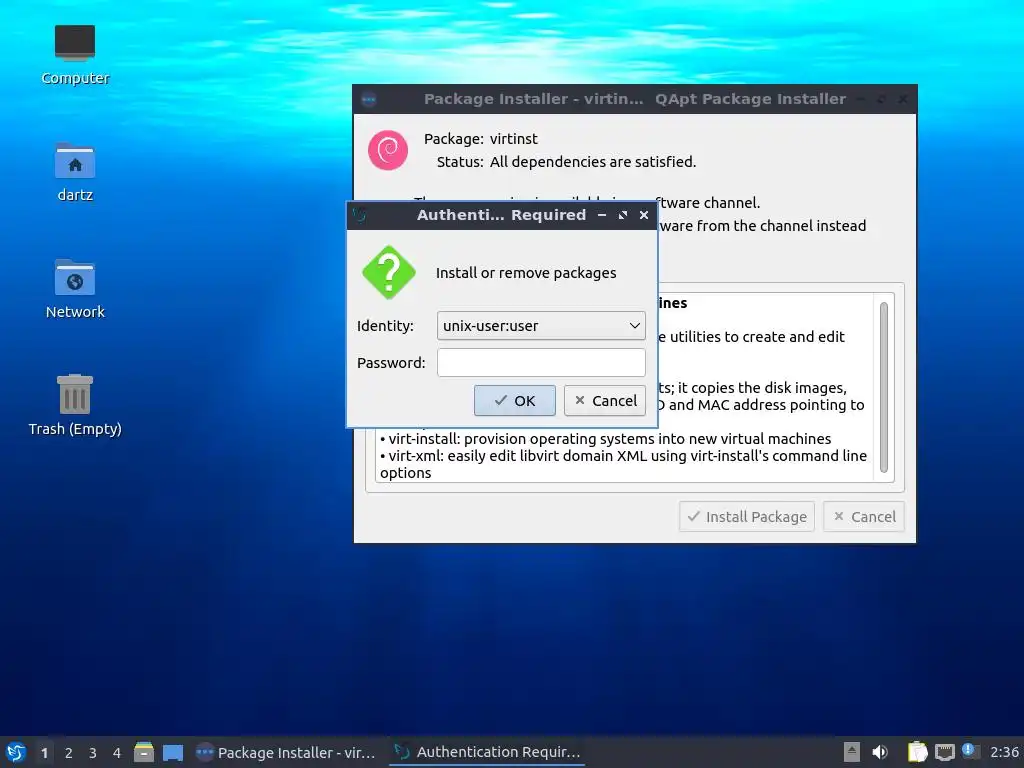Click Package Installer window menu icon
Image resolution: width=1024 pixels, height=768 pixels.
click(x=369, y=99)
